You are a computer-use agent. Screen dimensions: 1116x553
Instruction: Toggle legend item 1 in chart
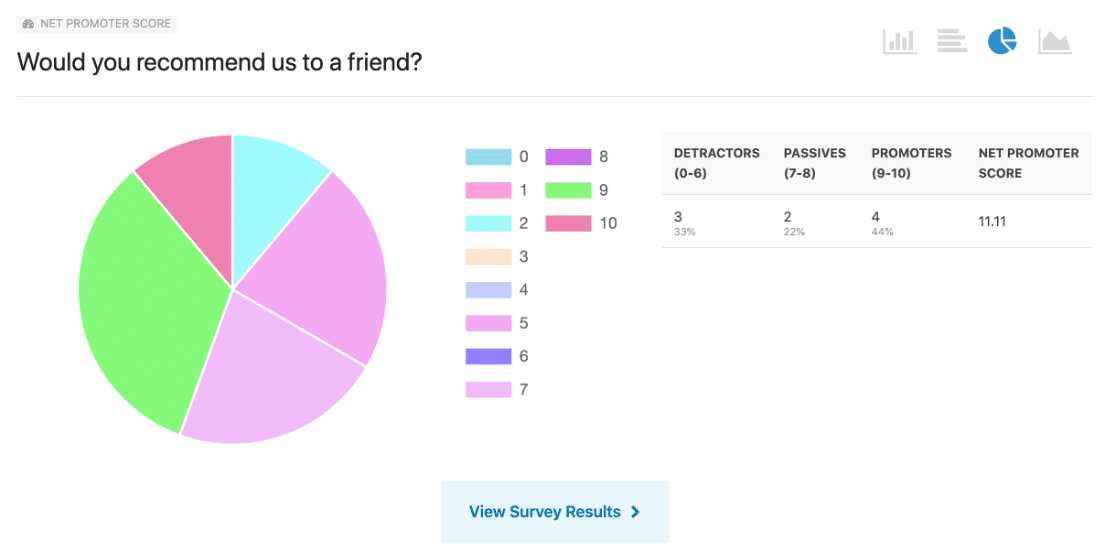(487, 190)
